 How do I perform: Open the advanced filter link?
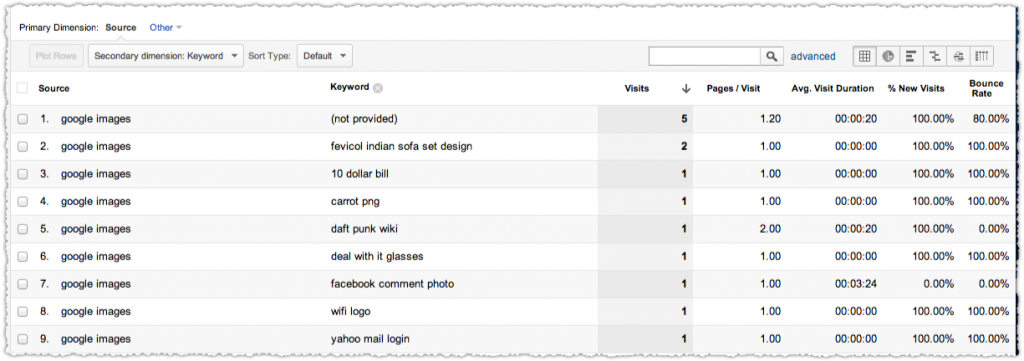tap(812, 56)
